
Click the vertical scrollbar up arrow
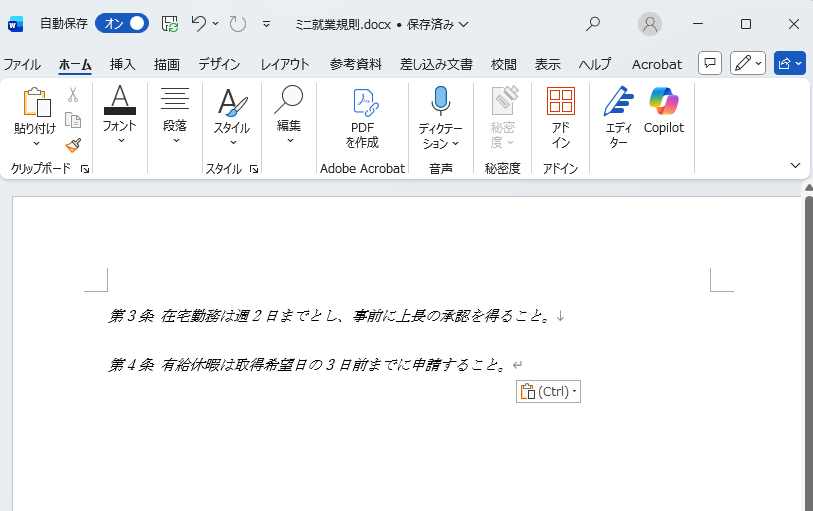pyautogui.click(x=809, y=187)
